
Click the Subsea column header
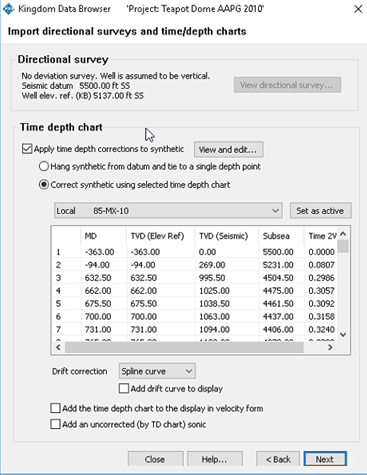(x=281, y=236)
